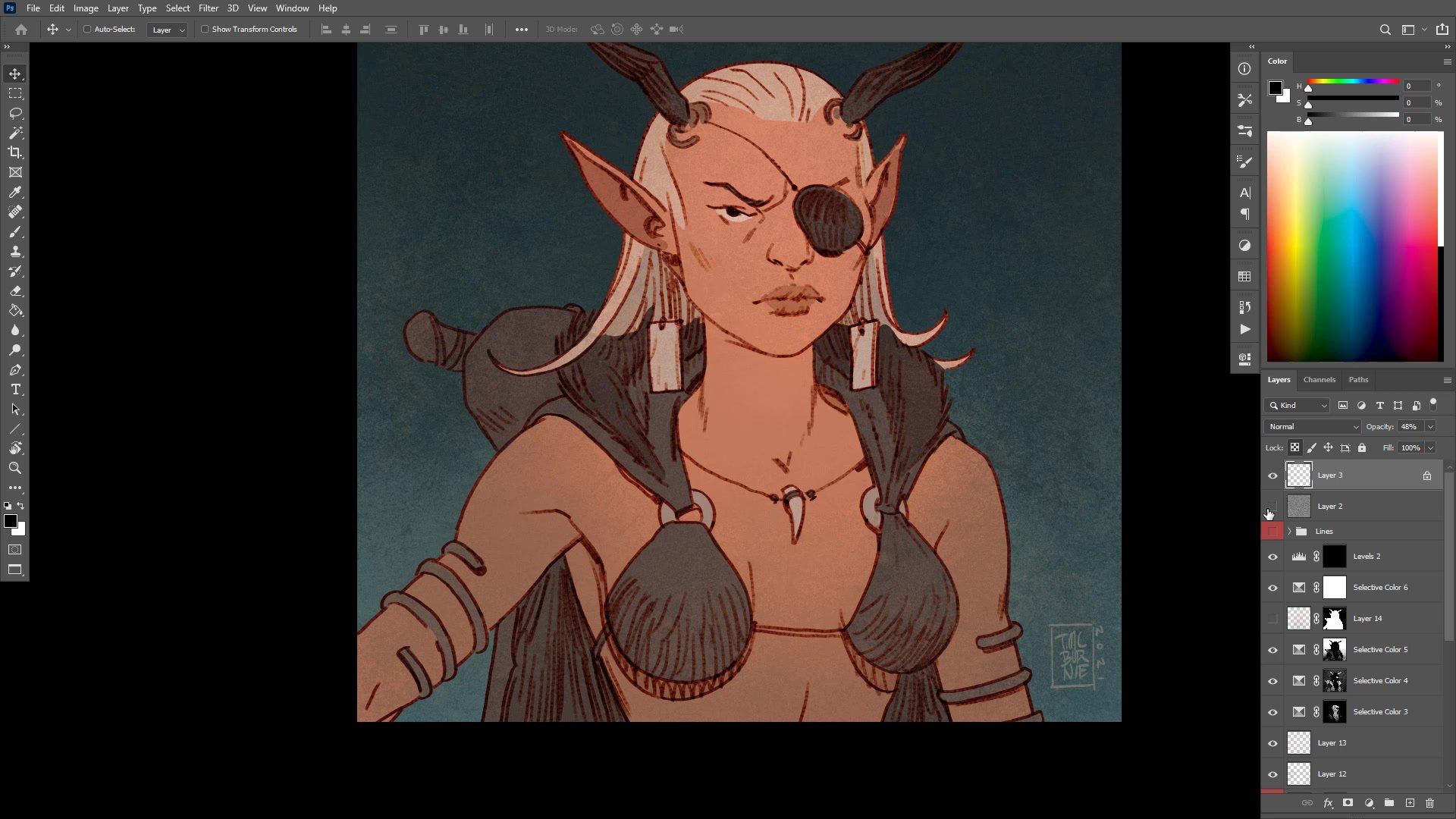The image size is (1456, 819).
Task: Select the Eyedropper tool
Action: 15,193
